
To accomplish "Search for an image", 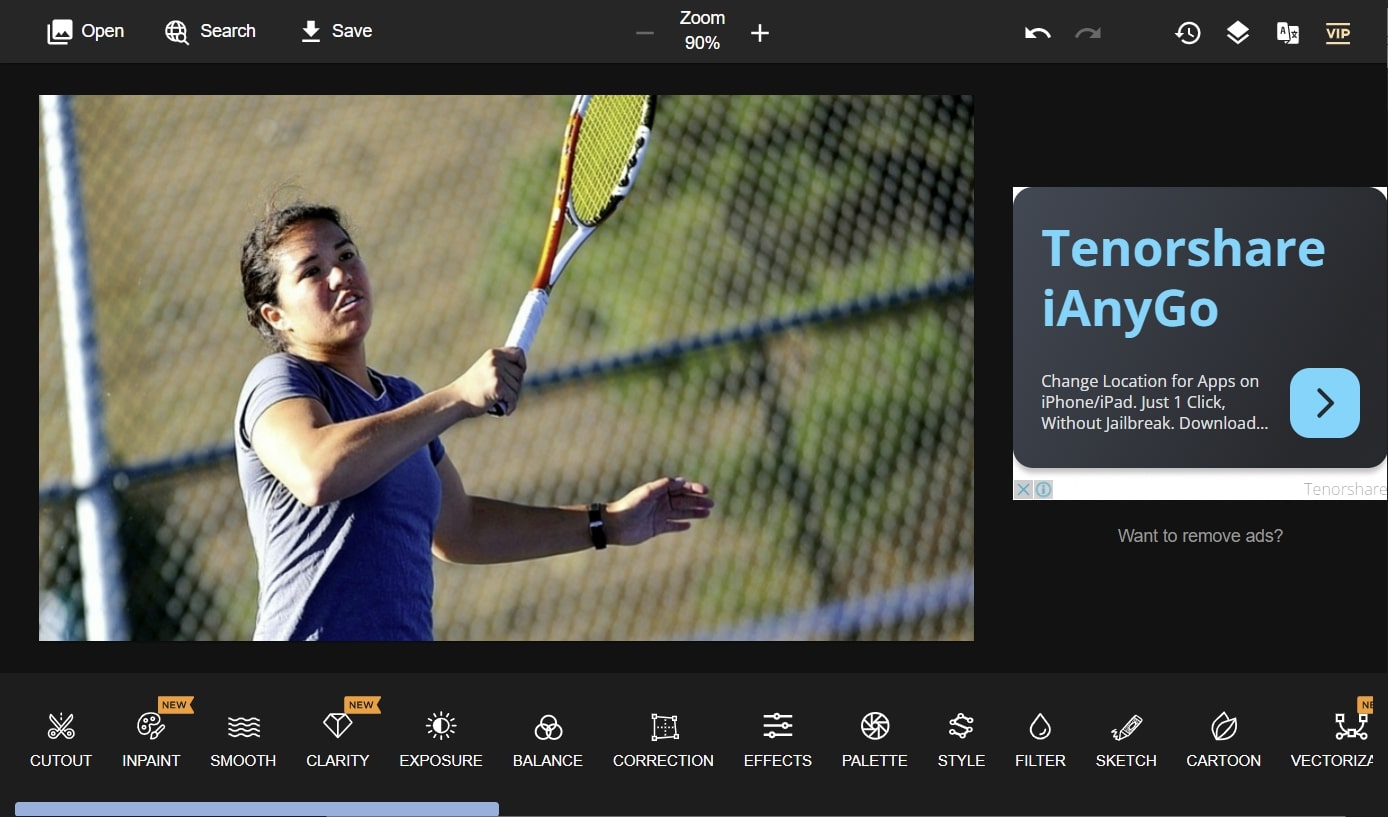I will point(210,31).
